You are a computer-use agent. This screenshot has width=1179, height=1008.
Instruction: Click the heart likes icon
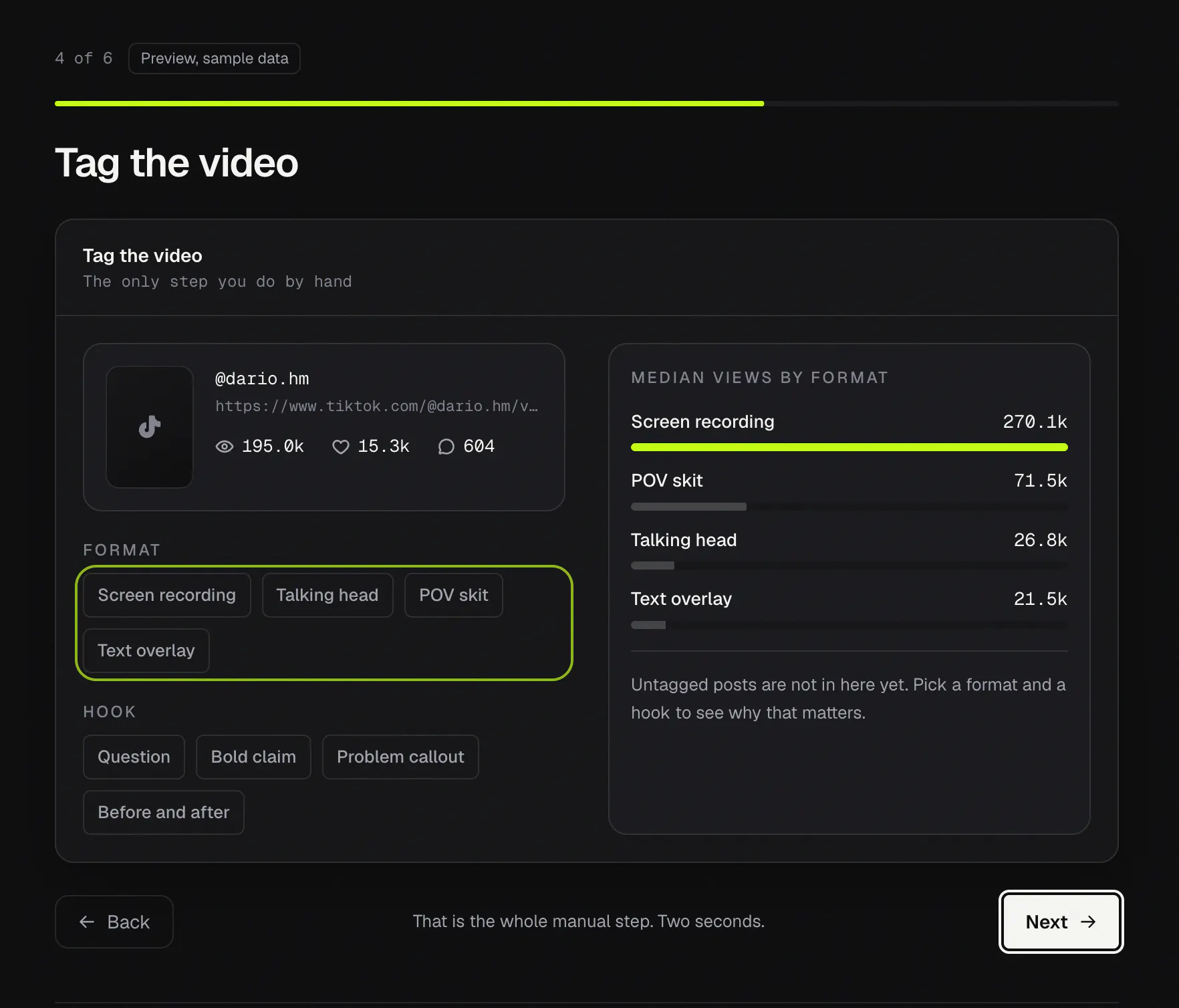coord(341,447)
